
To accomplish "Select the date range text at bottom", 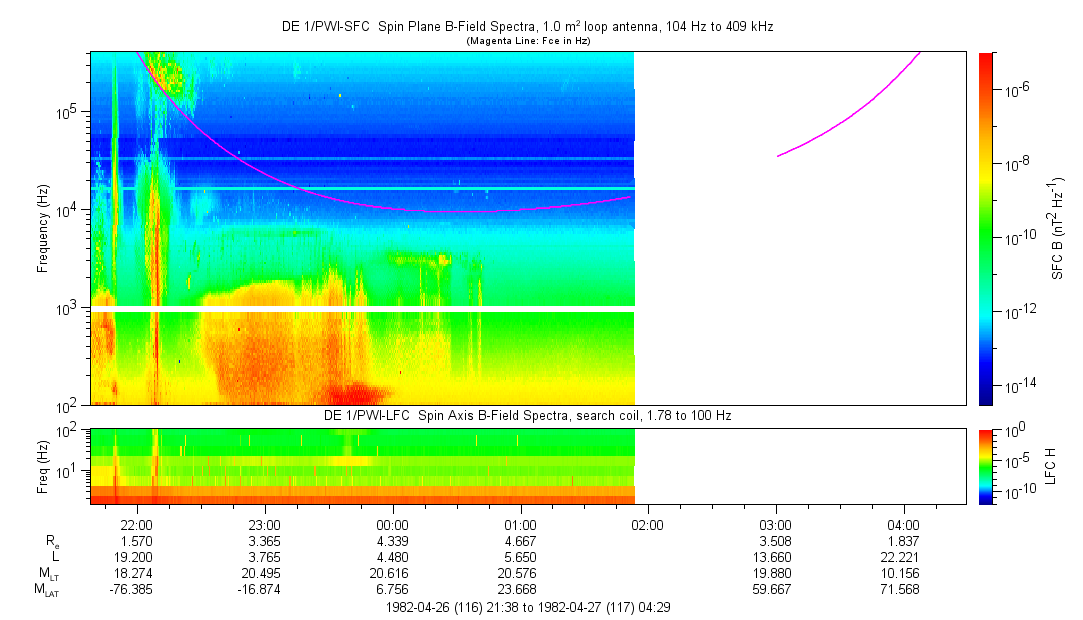I will tap(527, 606).
